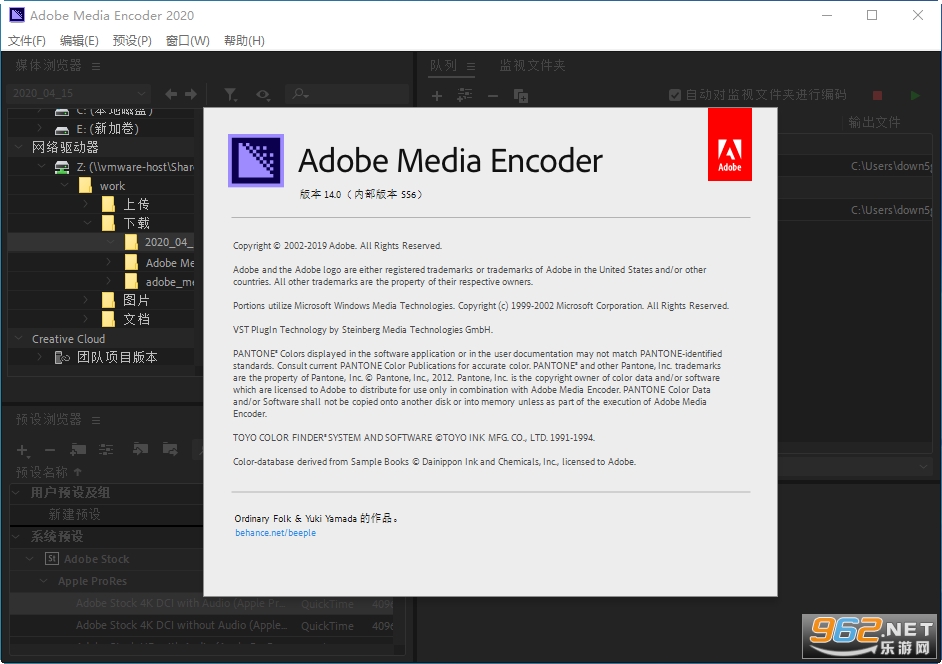Screen dimensions: 942x664
Task: Open the 媒体浏览器 panel menu icon
Action: [x=96, y=66]
